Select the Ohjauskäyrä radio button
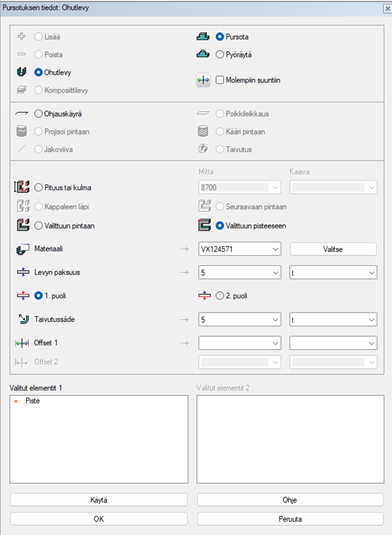Viewport: 392px width, 535px height. tap(38, 114)
